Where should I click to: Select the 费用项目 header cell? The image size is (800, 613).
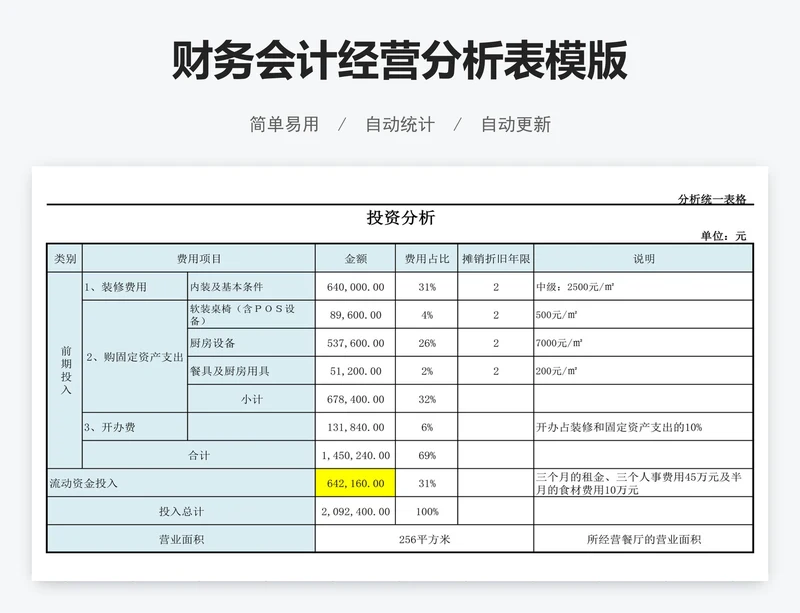199,258
